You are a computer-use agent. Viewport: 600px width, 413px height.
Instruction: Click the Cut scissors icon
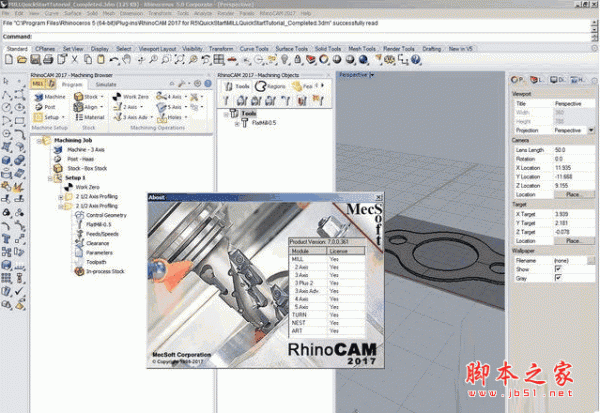pos(75,60)
